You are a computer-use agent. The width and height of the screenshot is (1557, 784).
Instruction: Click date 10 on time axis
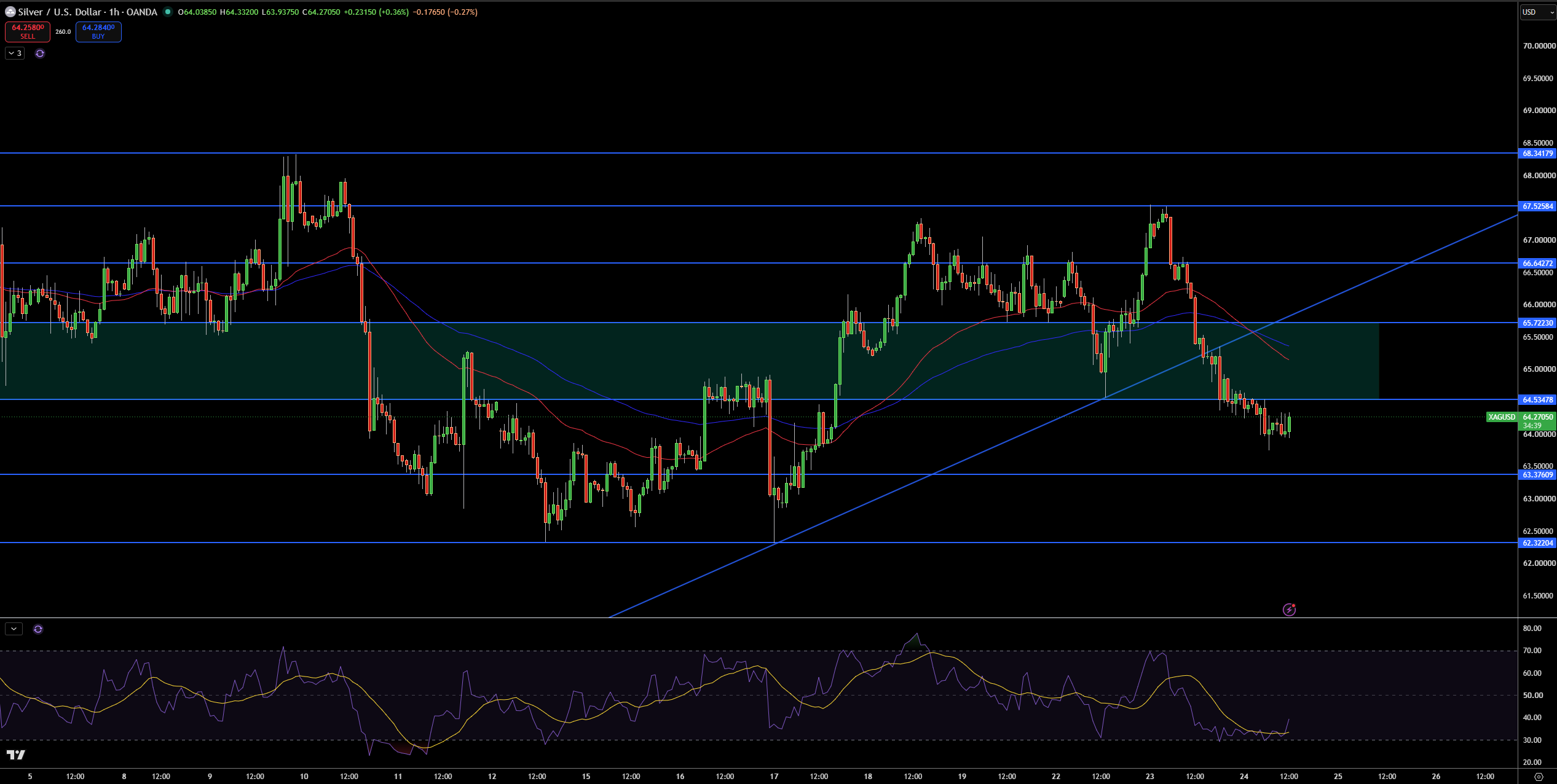coord(304,777)
